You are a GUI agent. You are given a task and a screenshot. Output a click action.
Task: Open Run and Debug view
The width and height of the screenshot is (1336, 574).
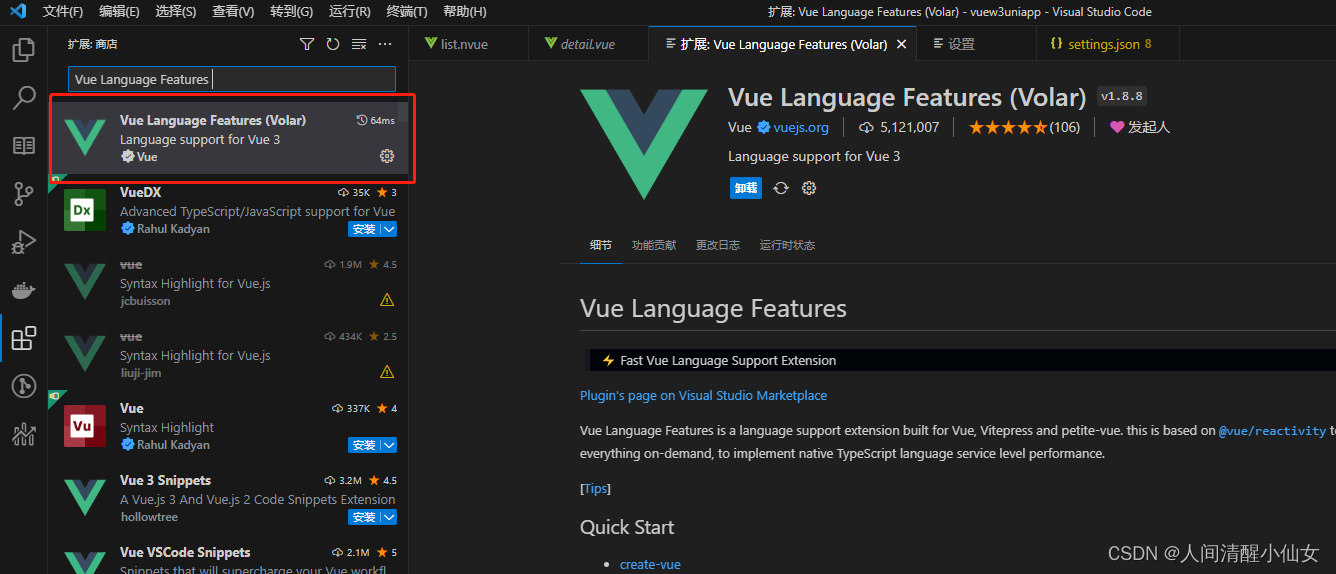tap(23, 241)
